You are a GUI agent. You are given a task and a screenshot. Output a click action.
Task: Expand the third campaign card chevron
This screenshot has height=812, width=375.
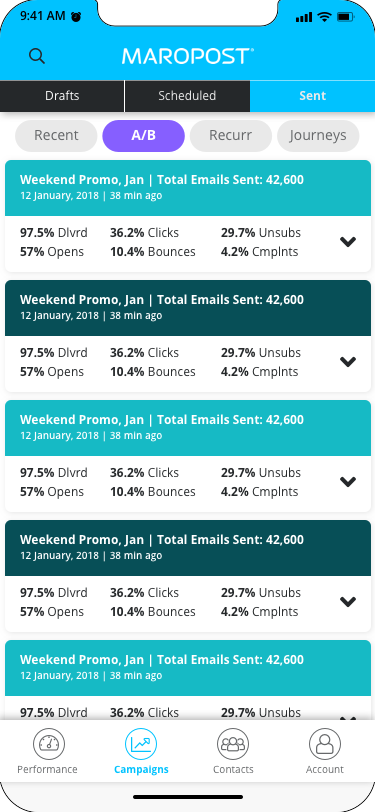click(348, 482)
